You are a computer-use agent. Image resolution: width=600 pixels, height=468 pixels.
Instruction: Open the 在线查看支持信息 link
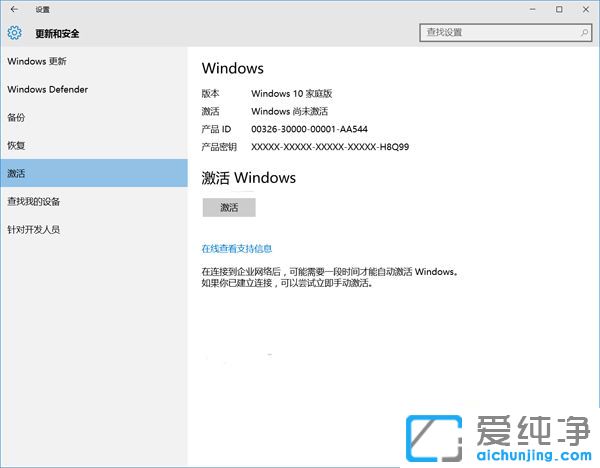click(x=237, y=248)
